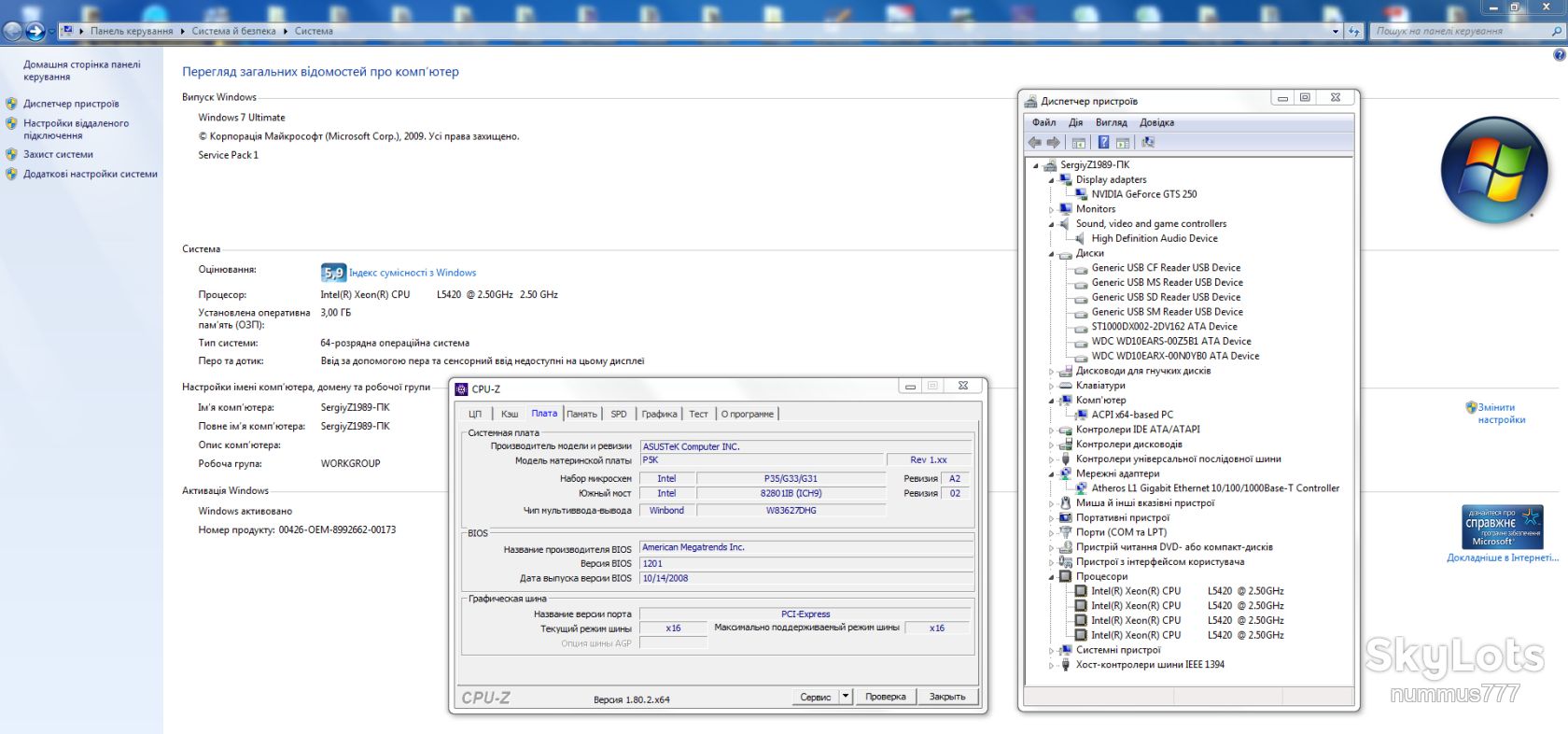
Task: Open the Вигляд menu in Device Manager
Action: (1111, 122)
